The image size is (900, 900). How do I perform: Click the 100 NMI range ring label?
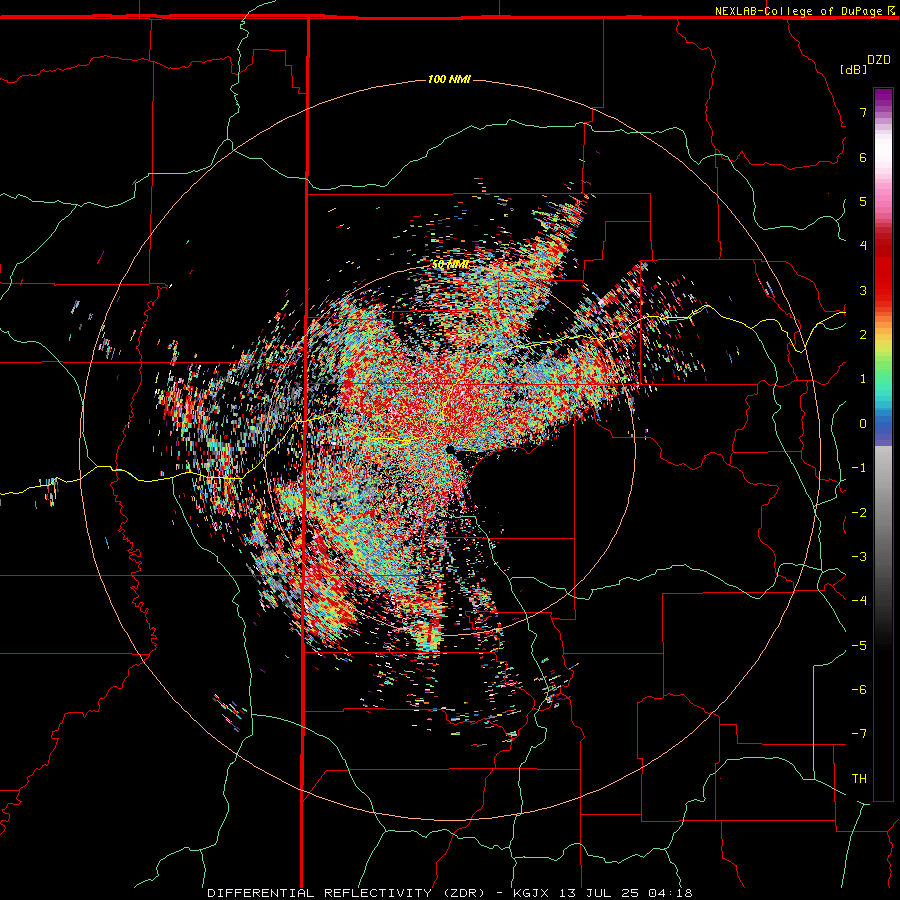(x=449, y=79)
